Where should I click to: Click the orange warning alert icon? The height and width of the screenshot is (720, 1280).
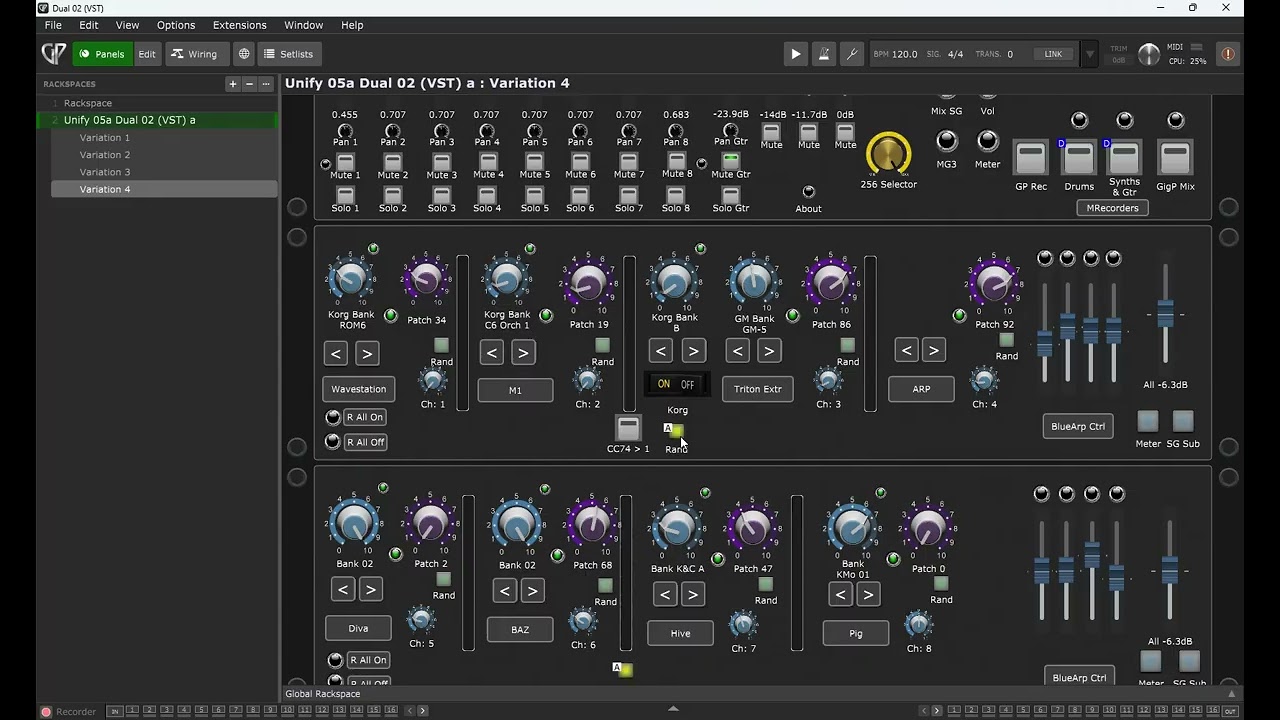(1228, 54)
